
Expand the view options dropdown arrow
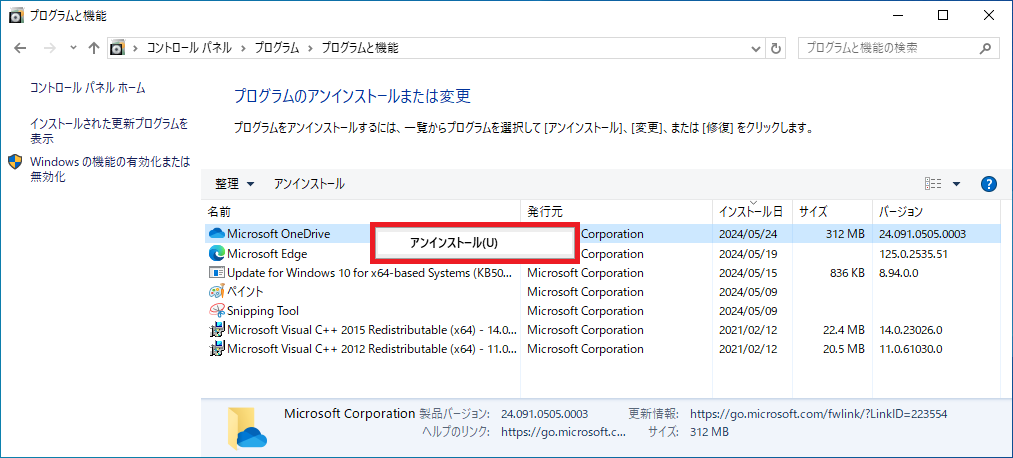[956, 184]
